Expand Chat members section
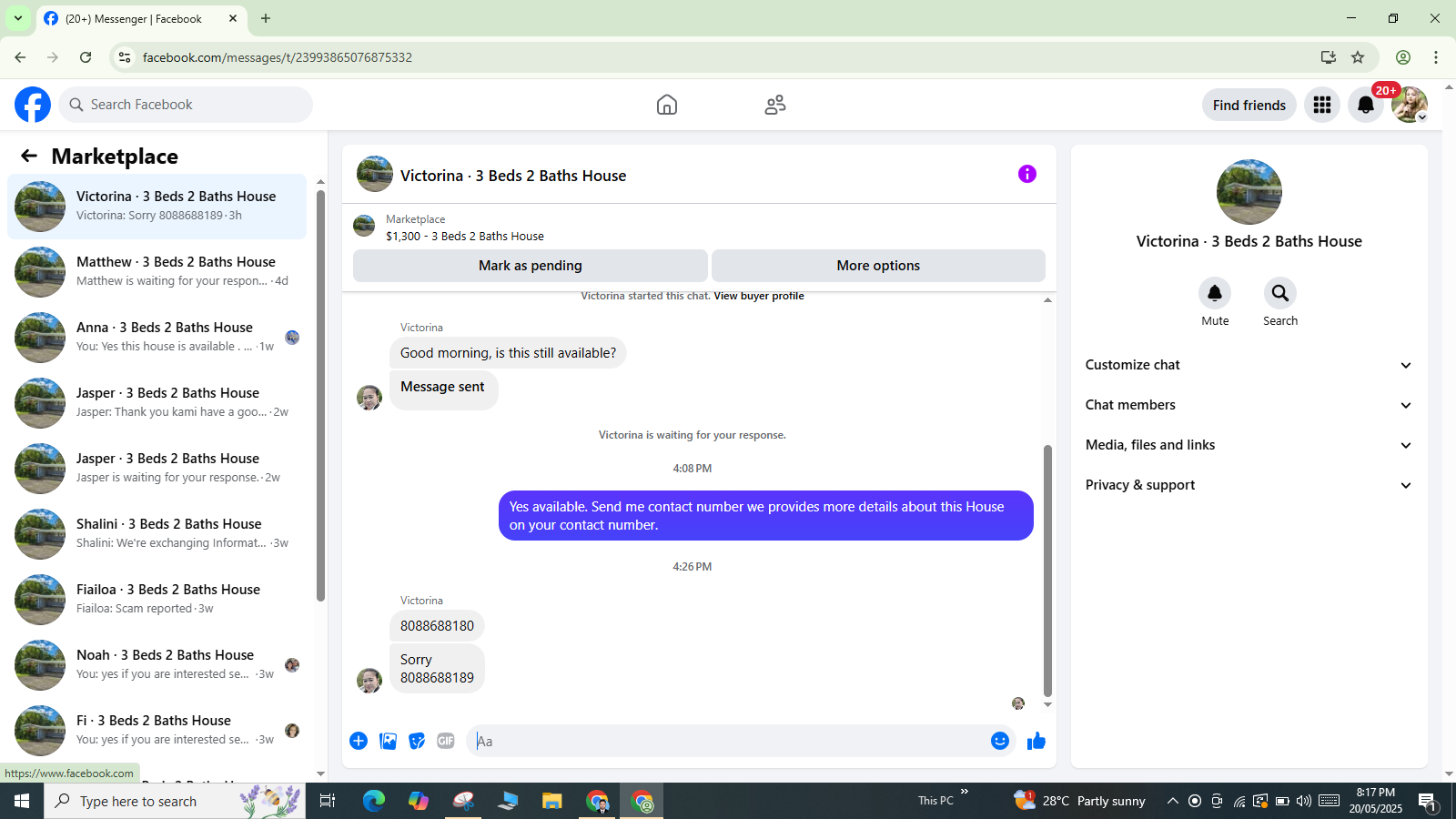 [x=1249, y=405]
